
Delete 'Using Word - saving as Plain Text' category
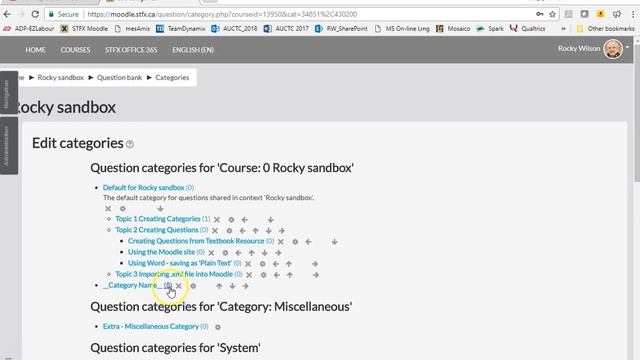click(x=248, y=264)
